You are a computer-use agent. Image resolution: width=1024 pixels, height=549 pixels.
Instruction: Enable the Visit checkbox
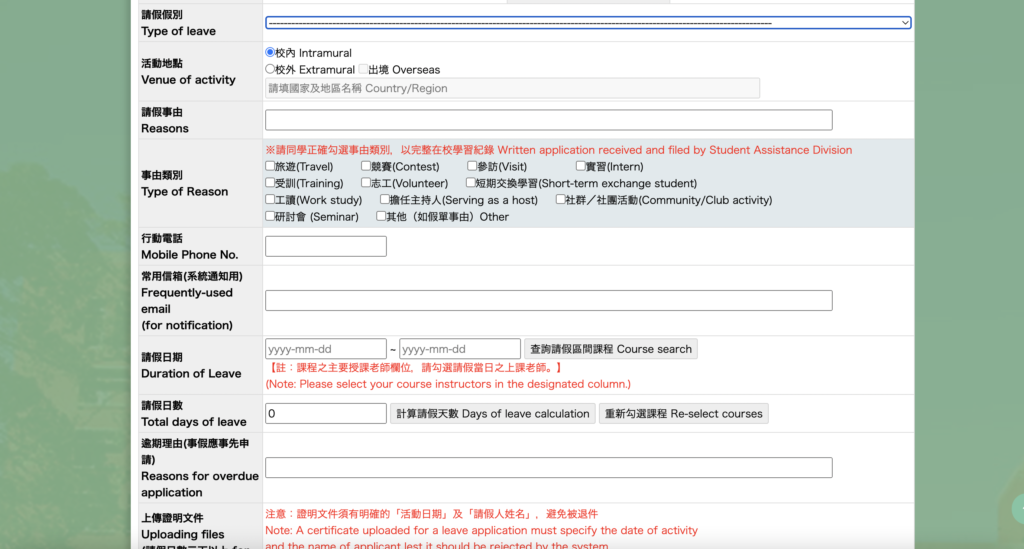[x=472, y=166]
